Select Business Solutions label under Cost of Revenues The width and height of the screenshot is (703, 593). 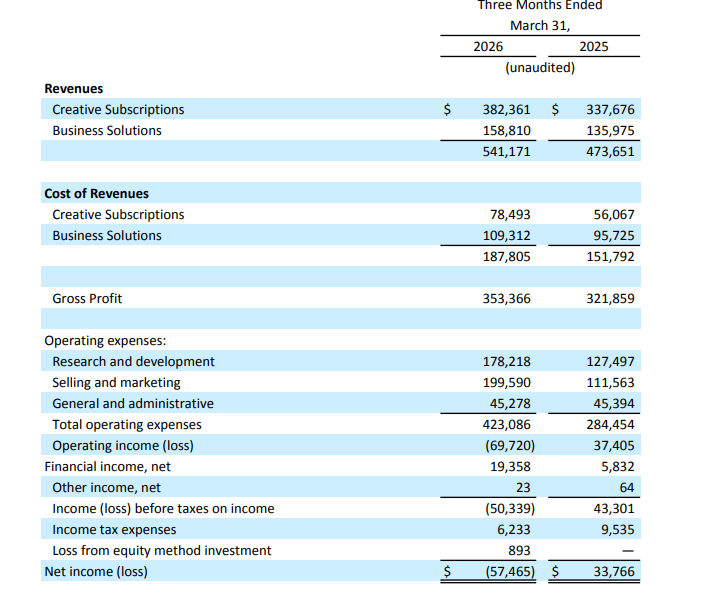[x=107, y=236]
